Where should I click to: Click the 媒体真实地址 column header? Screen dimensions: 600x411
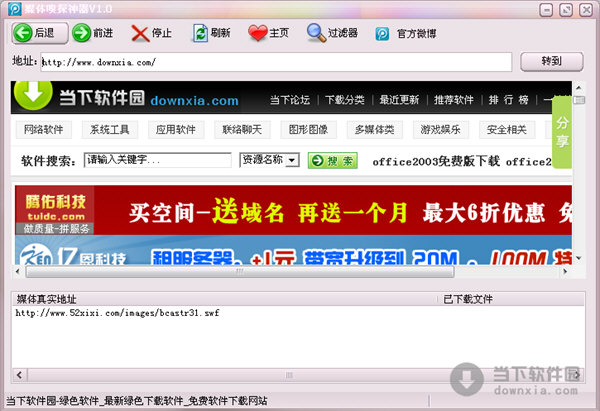224,299
